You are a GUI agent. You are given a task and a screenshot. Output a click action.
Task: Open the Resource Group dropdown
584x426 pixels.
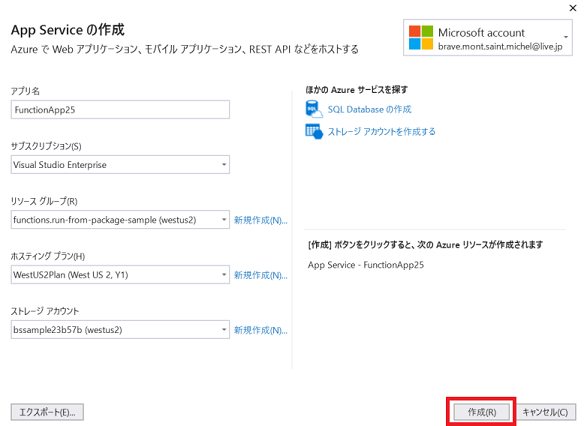(x=120, y=220)
